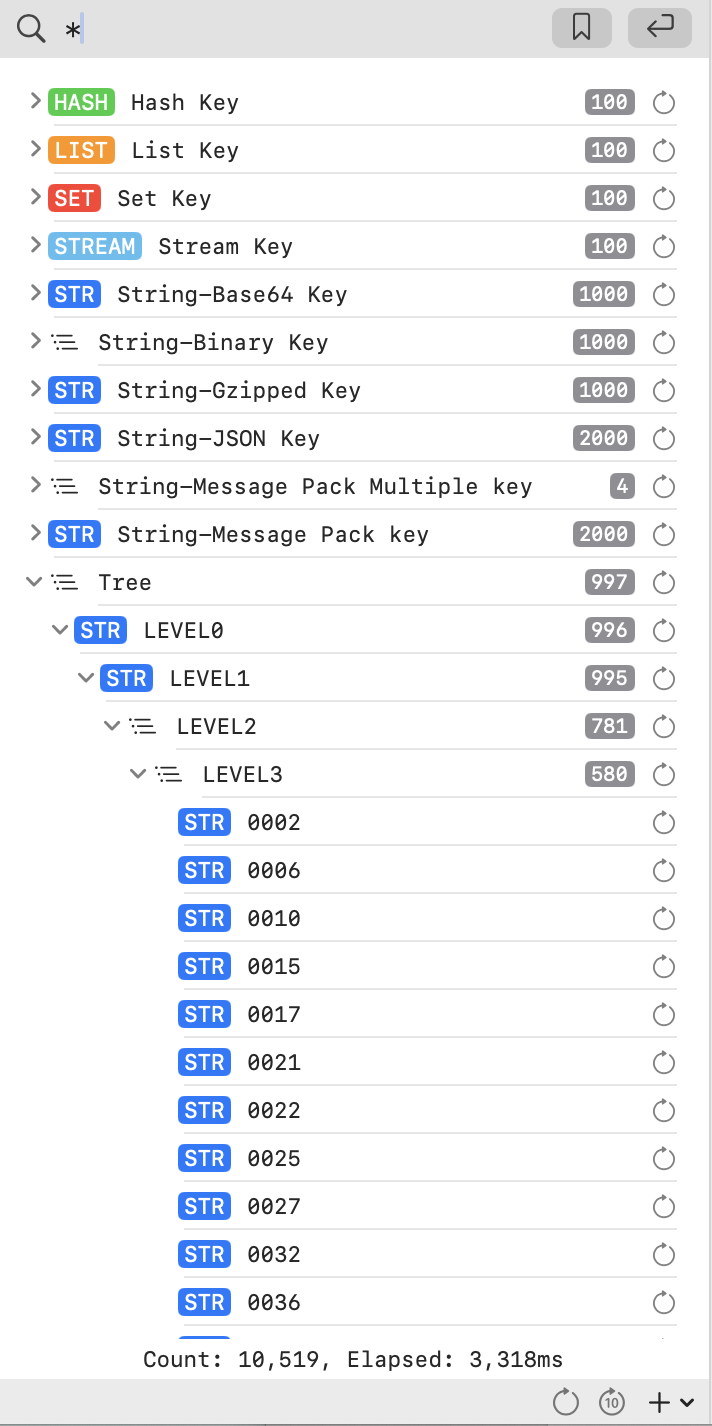Click the magnifying glass search icon

[x=31, y=29]
